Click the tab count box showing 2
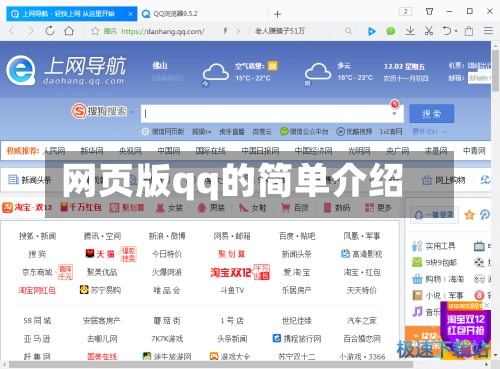The width and height of the screenshot is (500, 369). pos(405,11)
